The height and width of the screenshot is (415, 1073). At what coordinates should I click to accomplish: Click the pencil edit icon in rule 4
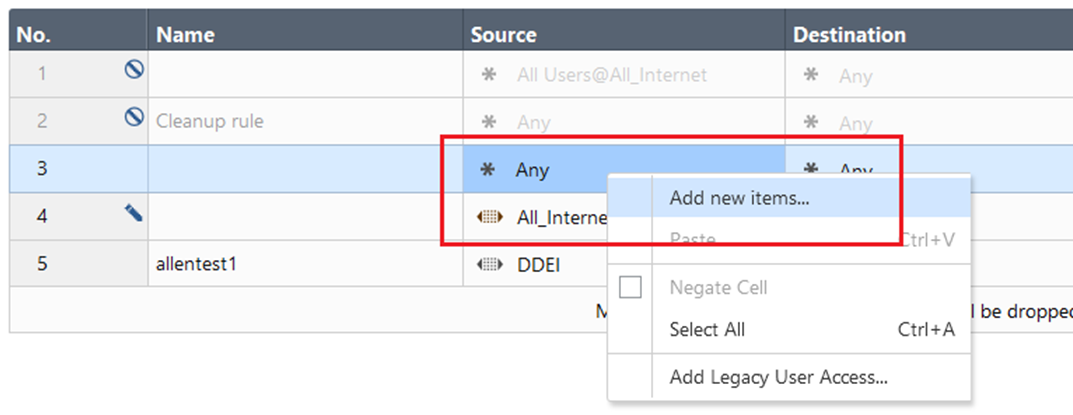pyautogui.click(x=133, y=212)
